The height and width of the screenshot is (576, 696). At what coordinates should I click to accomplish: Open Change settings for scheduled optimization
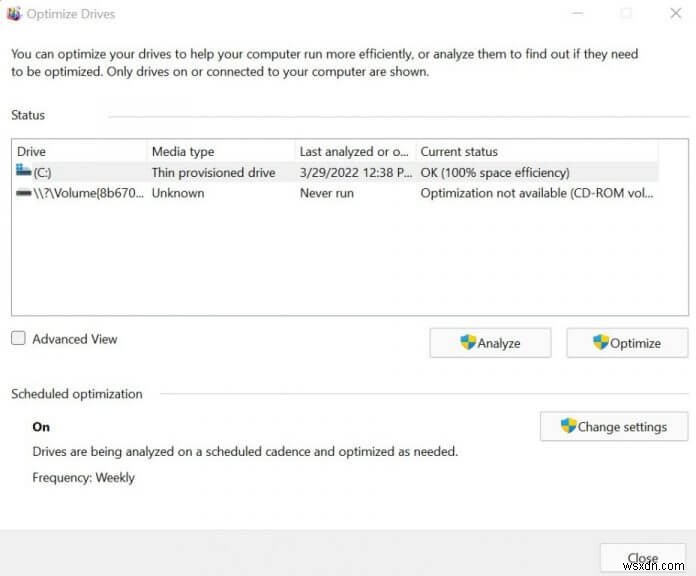coord(613,426)
